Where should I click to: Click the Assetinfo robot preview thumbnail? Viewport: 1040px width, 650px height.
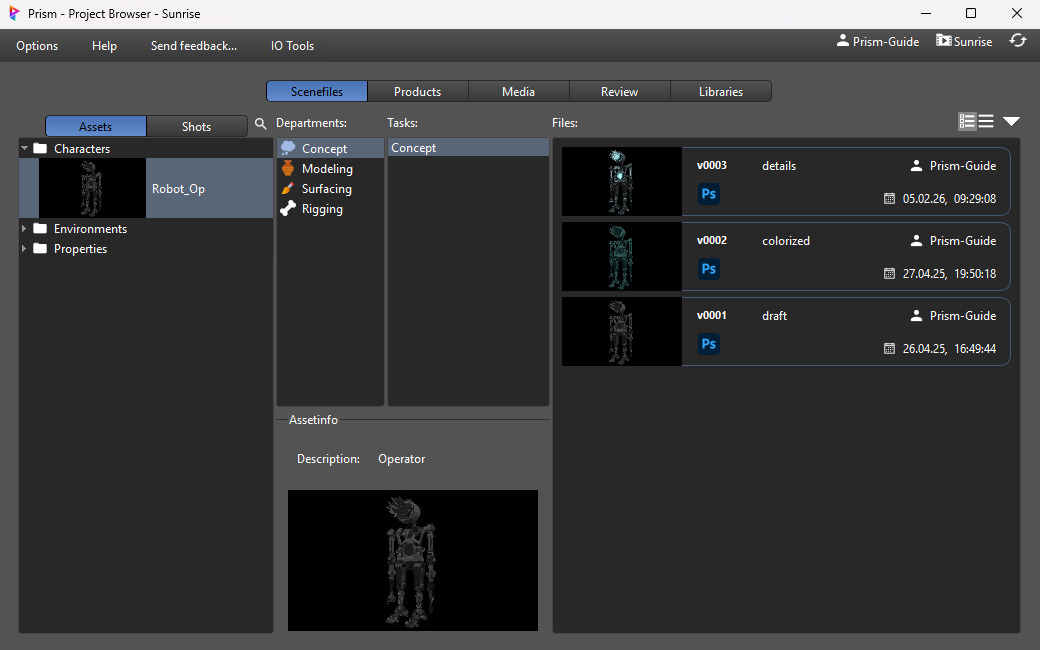[412, 560]
